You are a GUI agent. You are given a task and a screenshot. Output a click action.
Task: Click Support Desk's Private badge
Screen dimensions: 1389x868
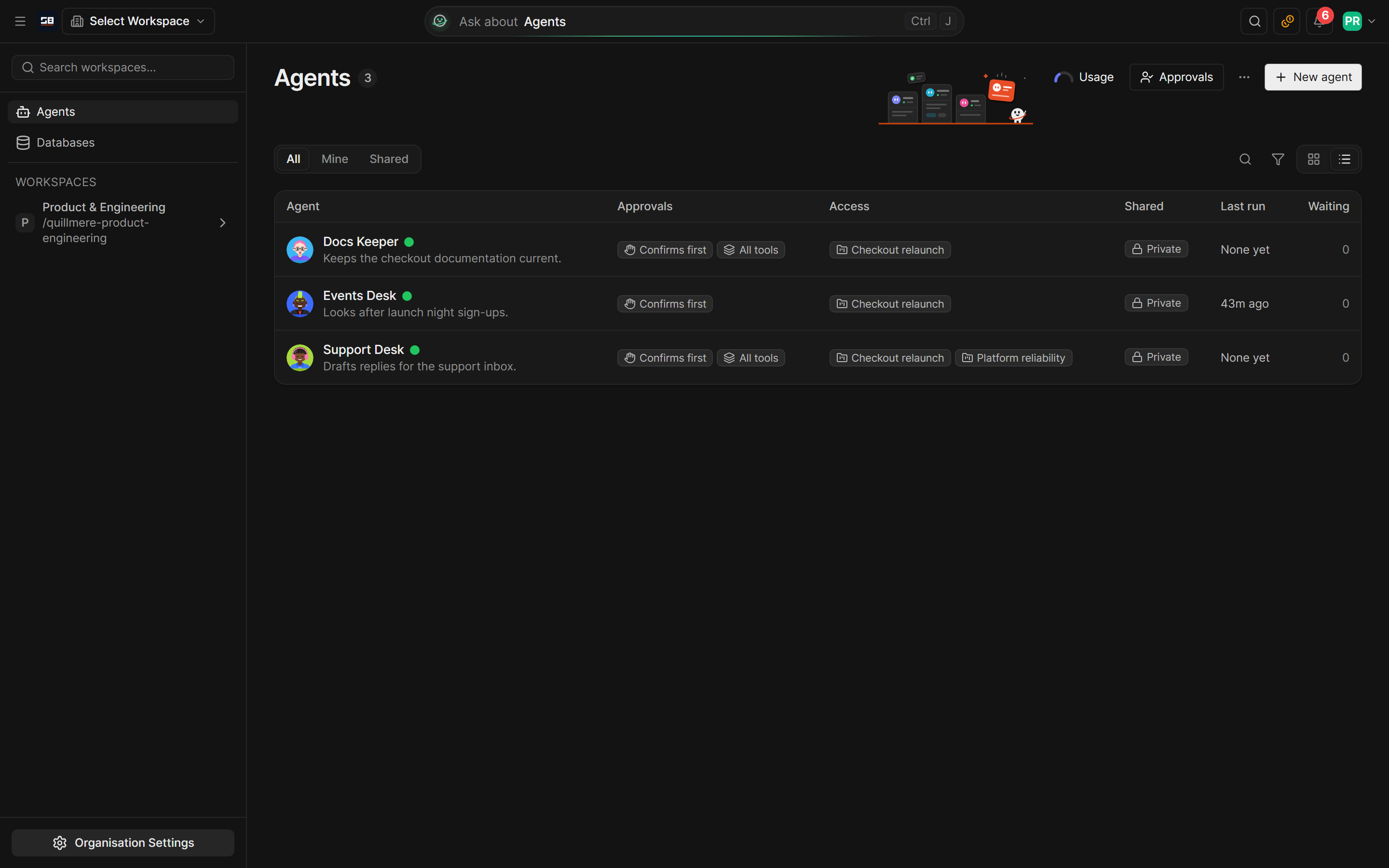coord(1156,357)
